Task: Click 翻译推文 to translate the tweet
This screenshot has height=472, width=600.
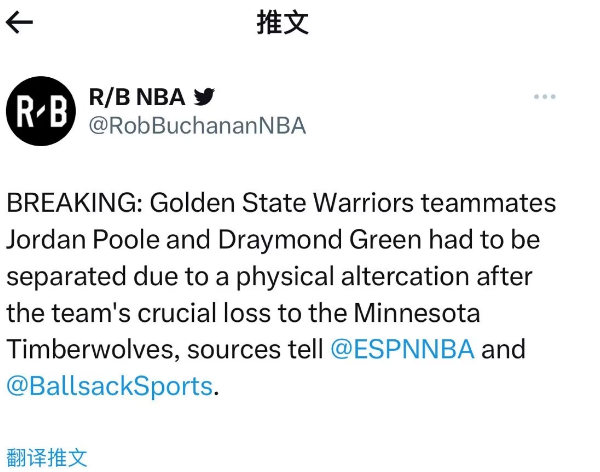Action: point(47,457)
